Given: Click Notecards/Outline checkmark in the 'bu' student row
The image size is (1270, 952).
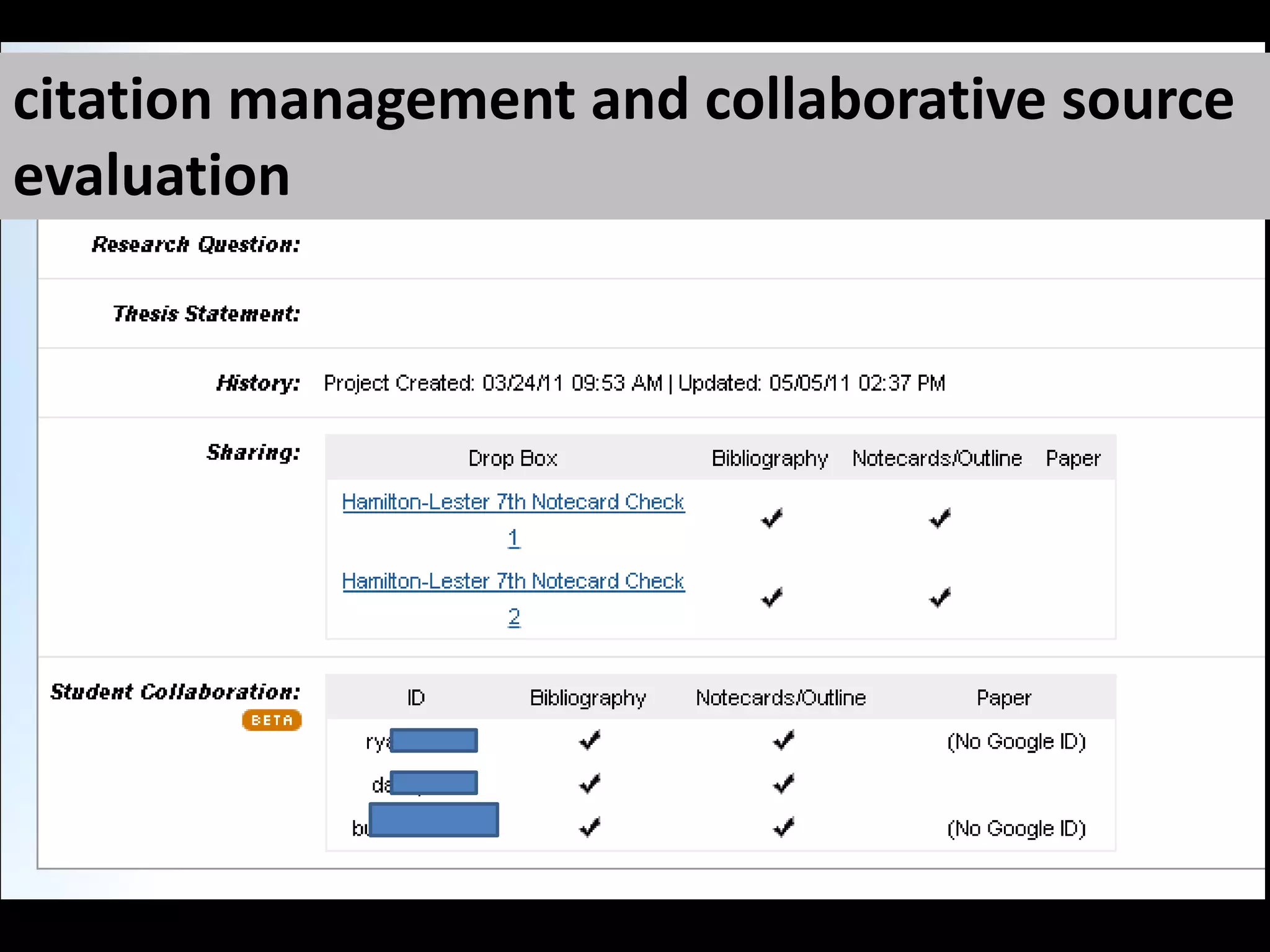Looking at the screenshot, I should pos(784,827).
